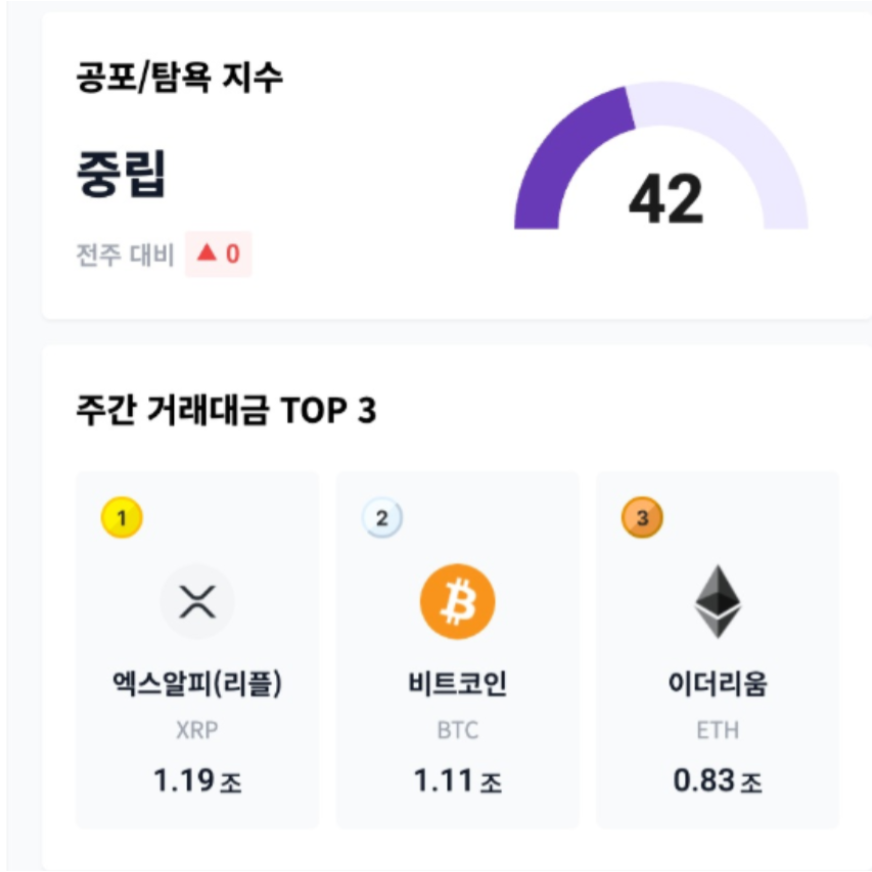Screen dimensions: 872x872
Task: Open the 엑스알피(리플) coin name
Action: 197,684
